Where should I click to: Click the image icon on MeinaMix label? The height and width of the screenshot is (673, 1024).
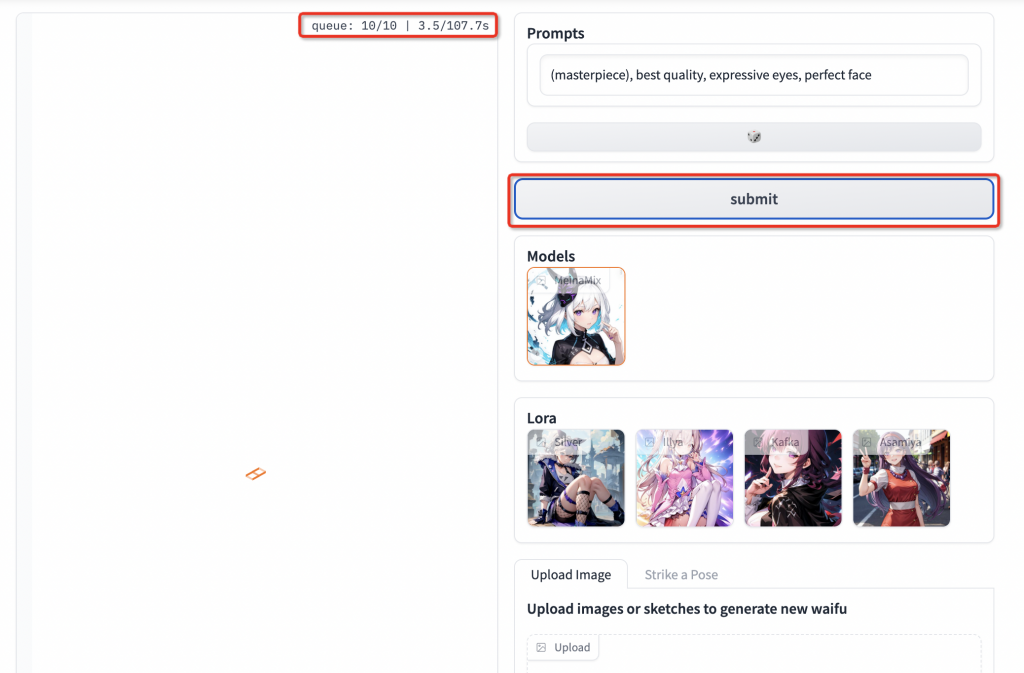[x=541, y=281]
